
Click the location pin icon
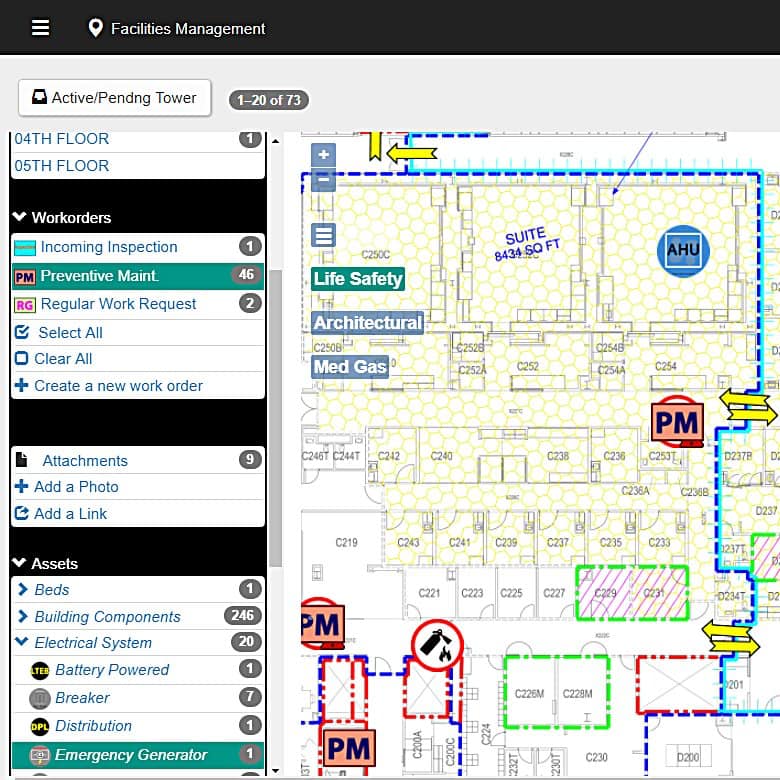[x=95, y=28]
